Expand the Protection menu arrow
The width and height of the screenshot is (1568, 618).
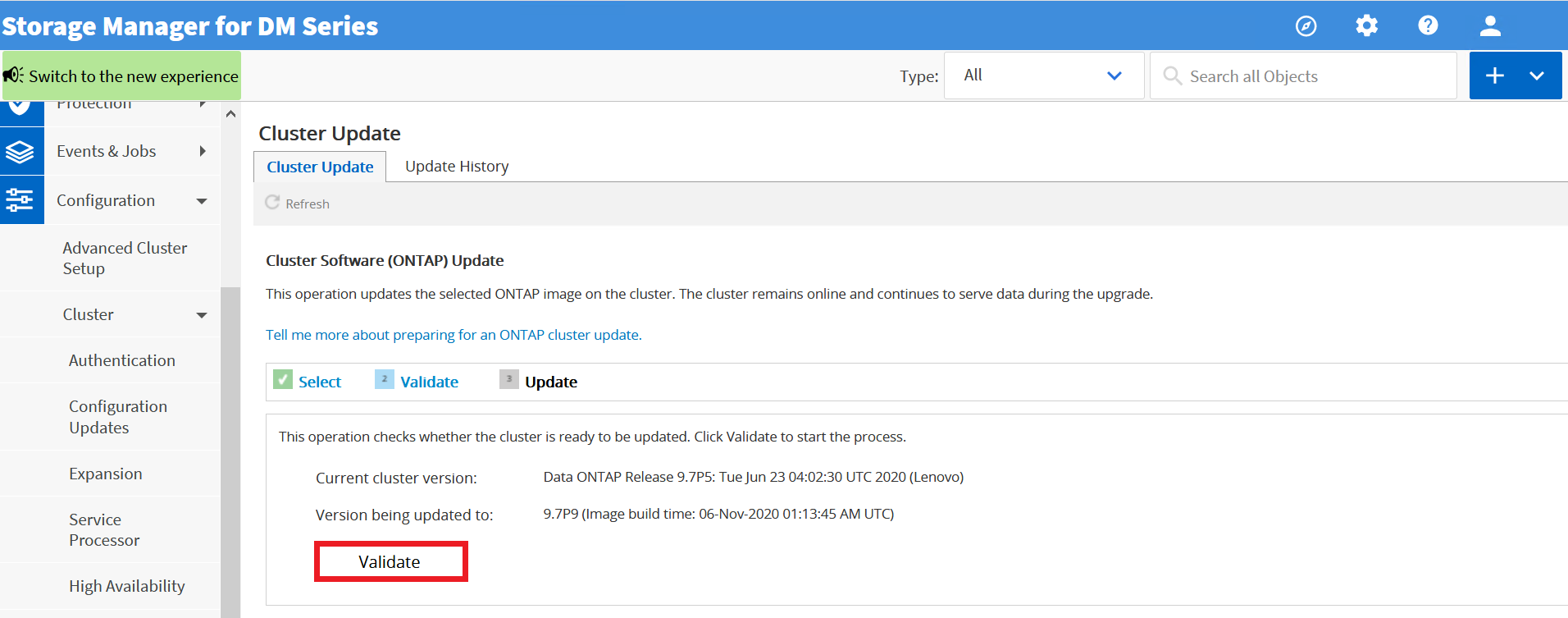[x=203, y=104]
